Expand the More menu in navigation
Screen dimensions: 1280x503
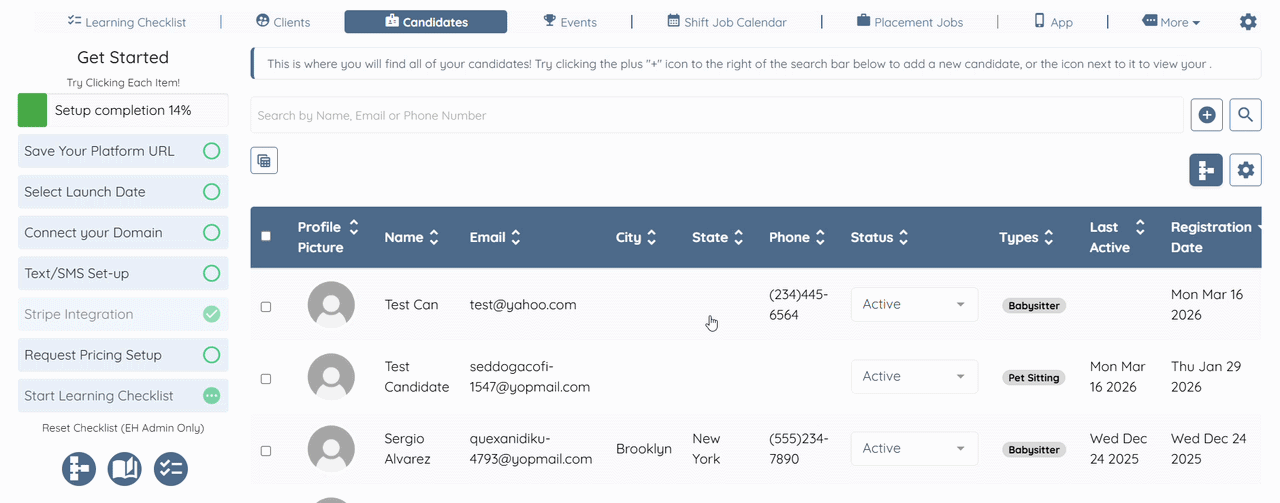[x=1171, y=22]
